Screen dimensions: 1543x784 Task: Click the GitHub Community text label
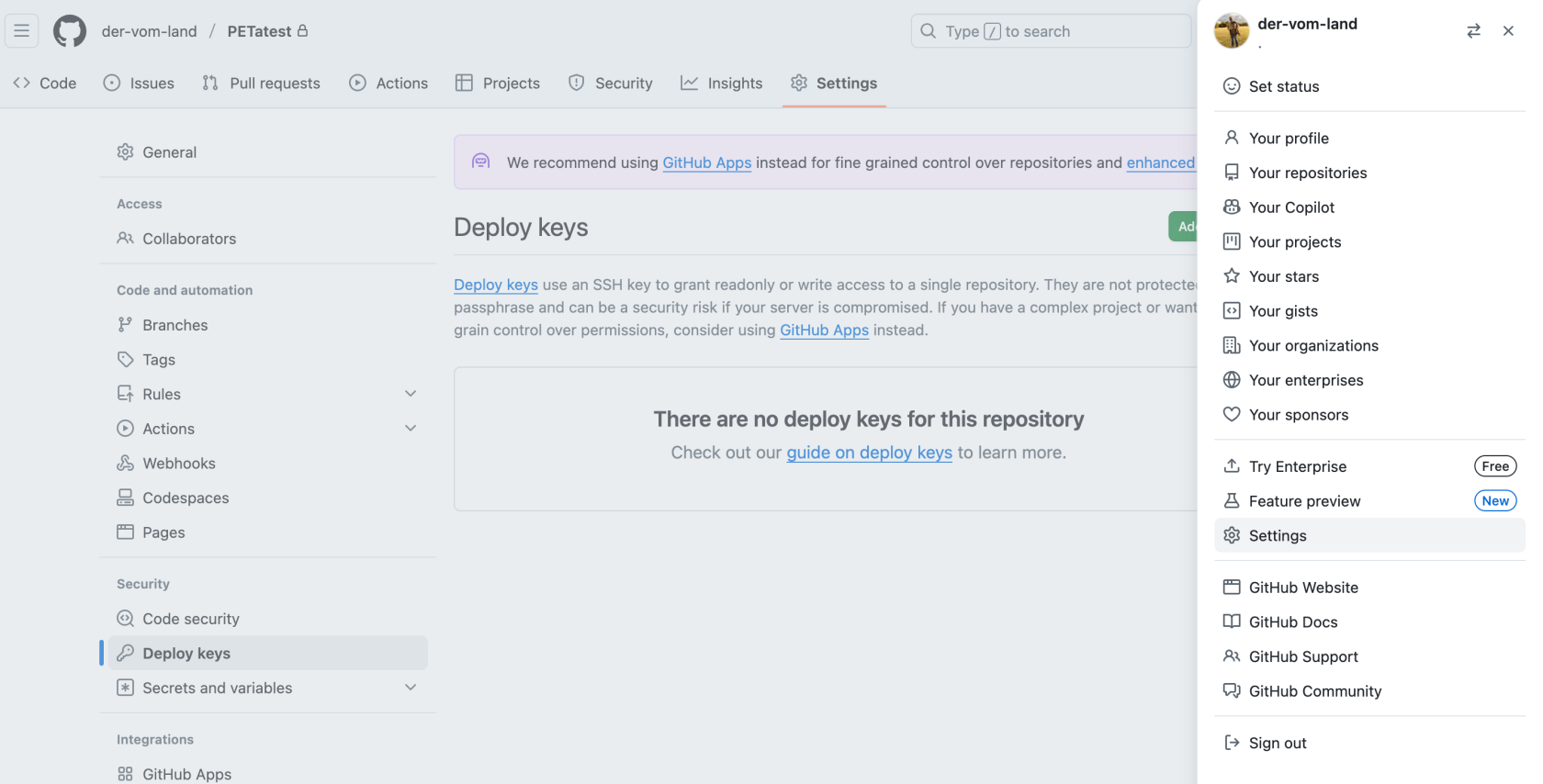1315,691
